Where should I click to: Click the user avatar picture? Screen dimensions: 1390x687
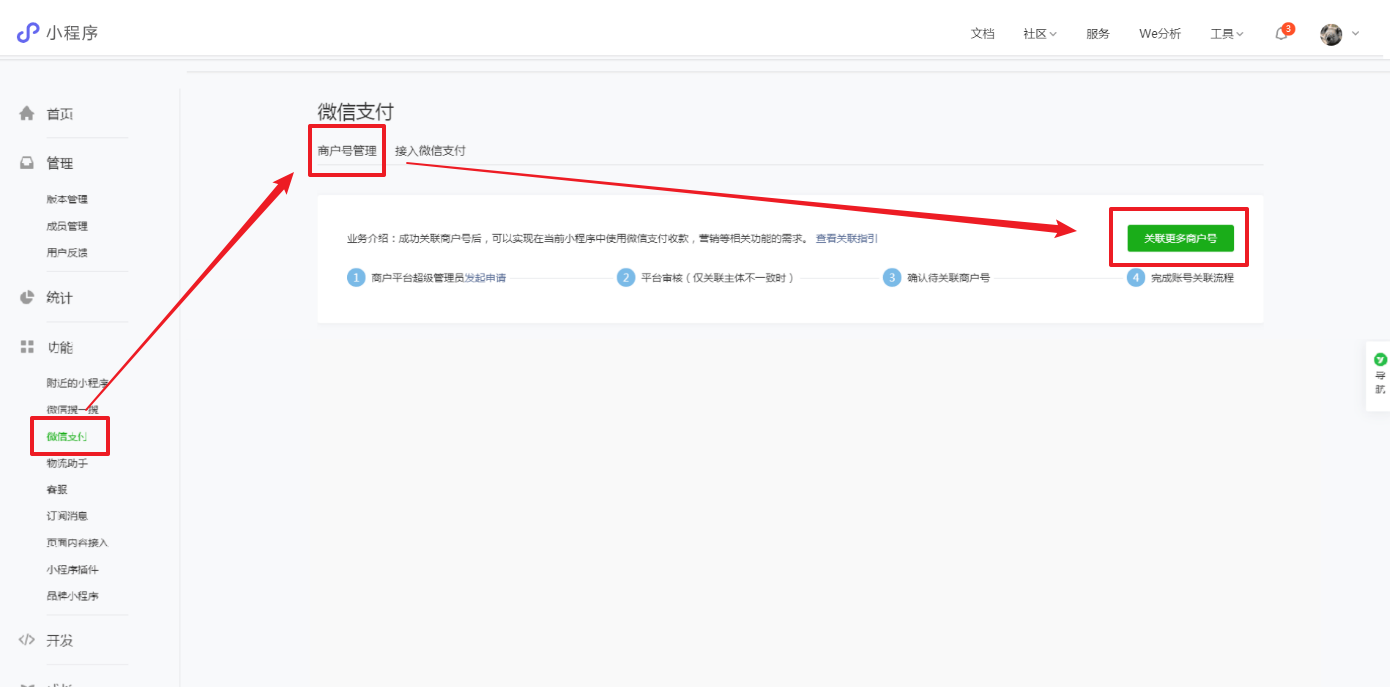(1331, 34)
